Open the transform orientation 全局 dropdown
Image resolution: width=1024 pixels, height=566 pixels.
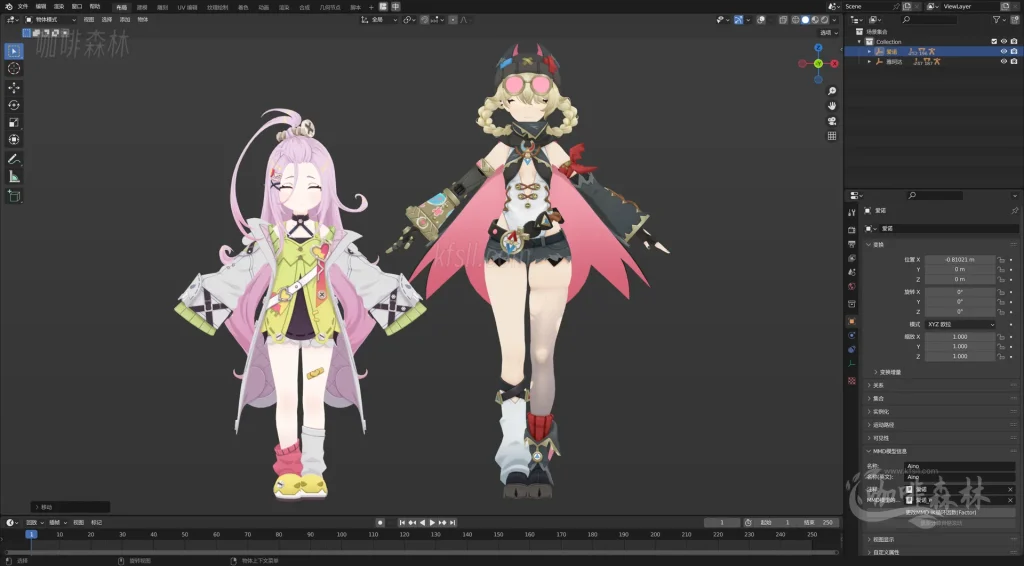point(379,20)
